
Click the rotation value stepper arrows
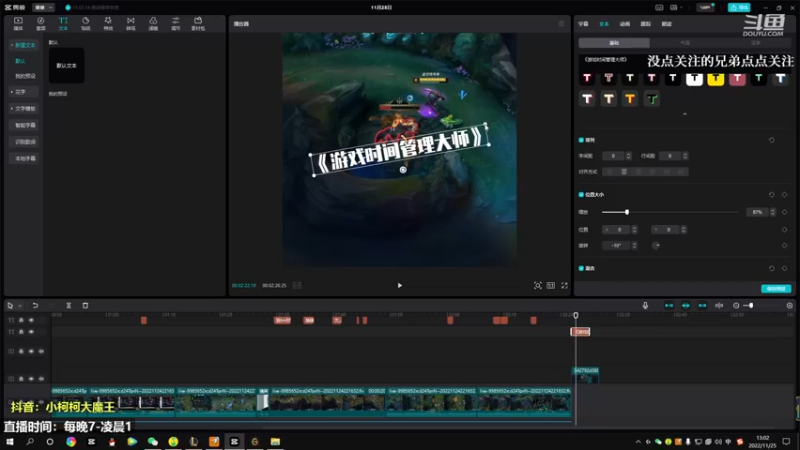pyautogui.click(x=634, y=245)
